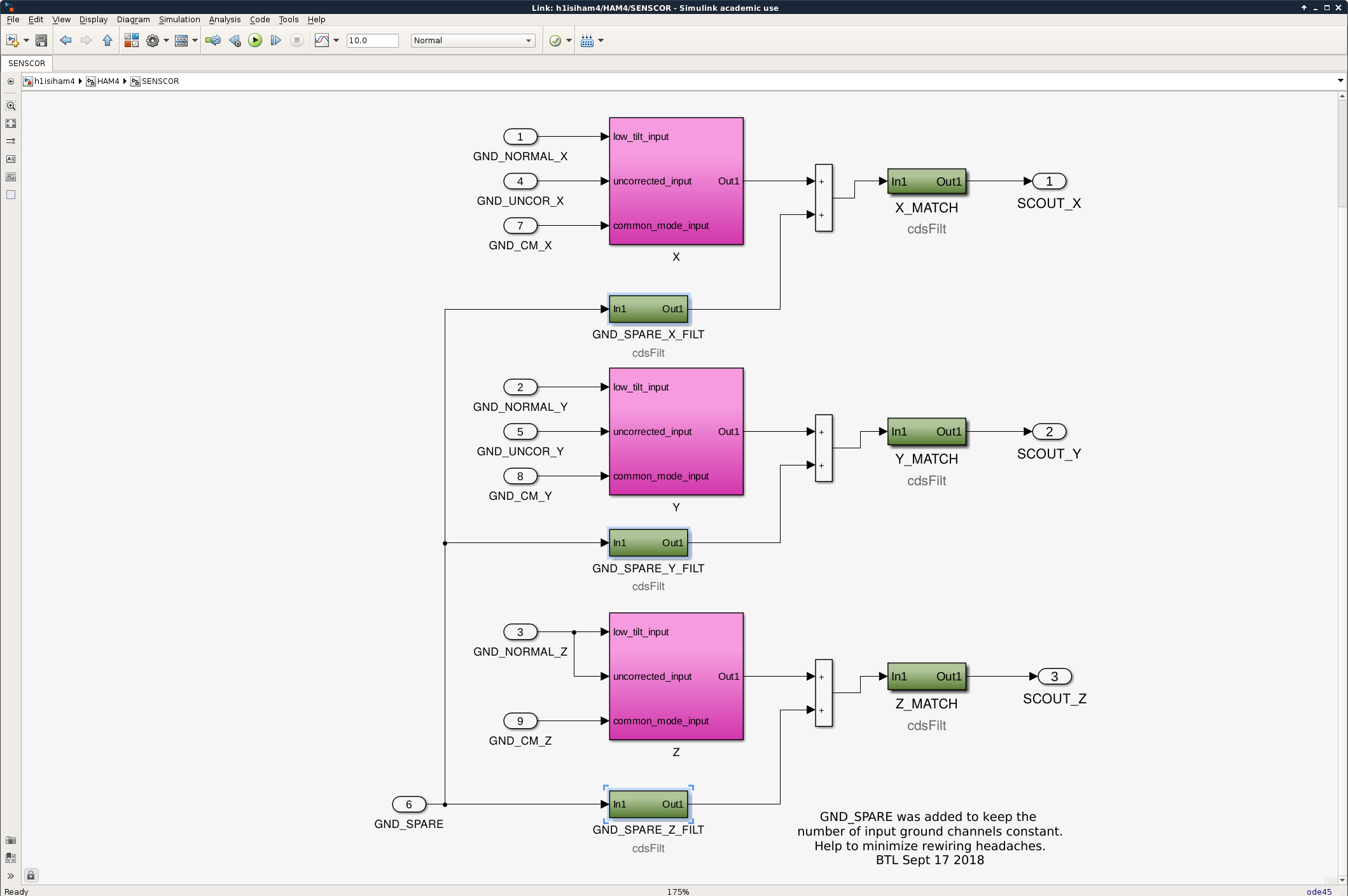Click the New Model toolbar icon
This screenshot has width=1348, height=896.
pyautogui.click(x=12, y=41)
